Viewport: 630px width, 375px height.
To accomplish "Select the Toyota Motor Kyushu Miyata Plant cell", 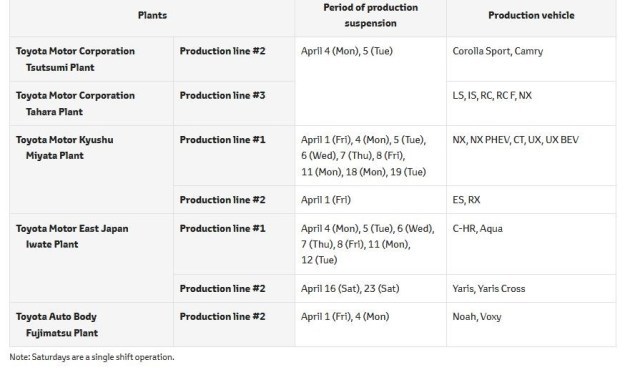I will [x=92, y=170].
